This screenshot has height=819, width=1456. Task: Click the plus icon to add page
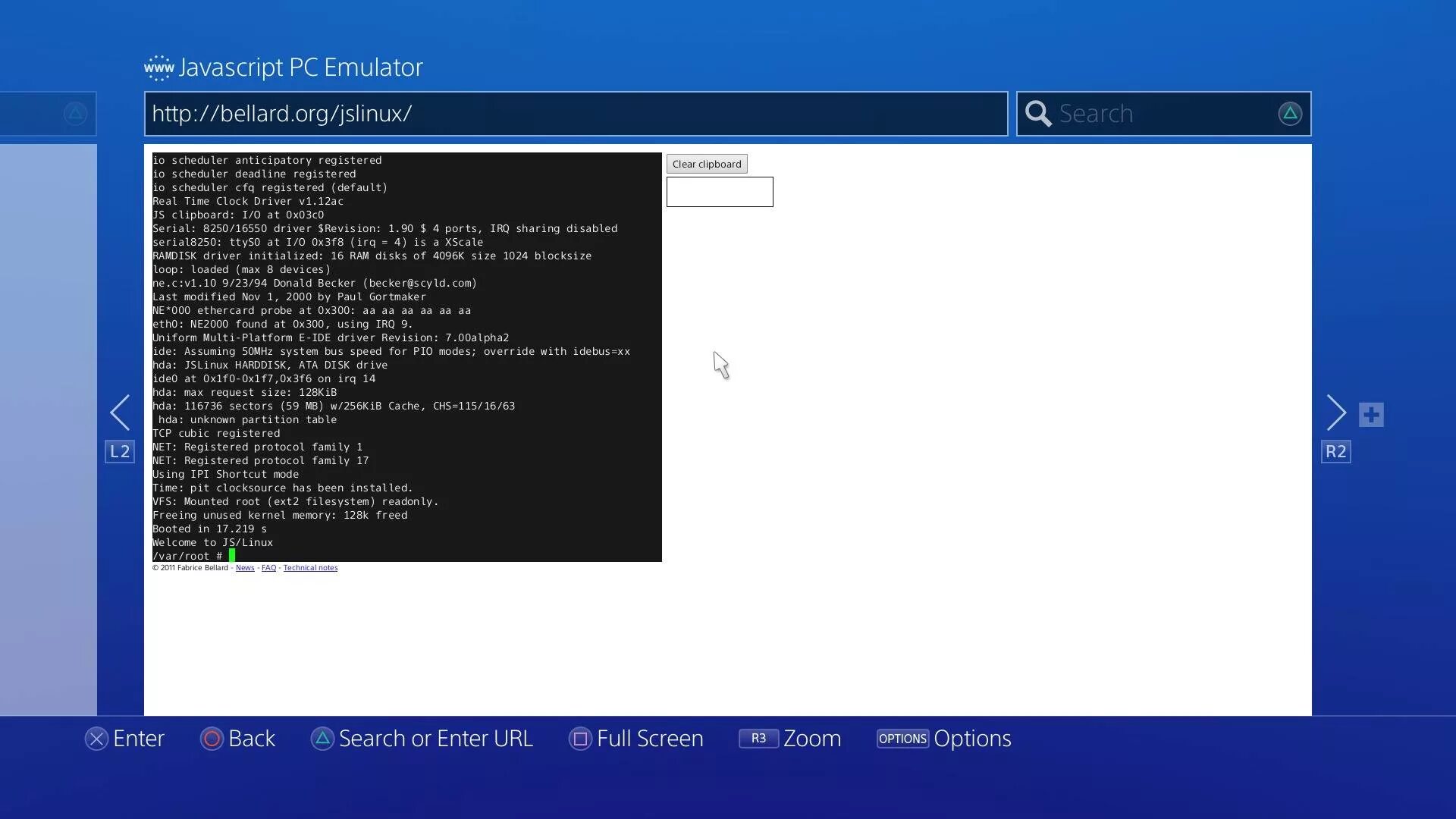1371,415
